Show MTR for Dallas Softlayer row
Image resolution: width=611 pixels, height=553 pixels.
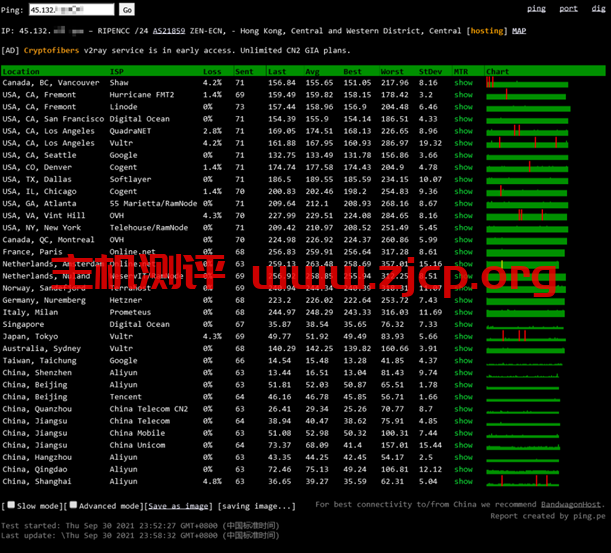click(x=463, y=179)
